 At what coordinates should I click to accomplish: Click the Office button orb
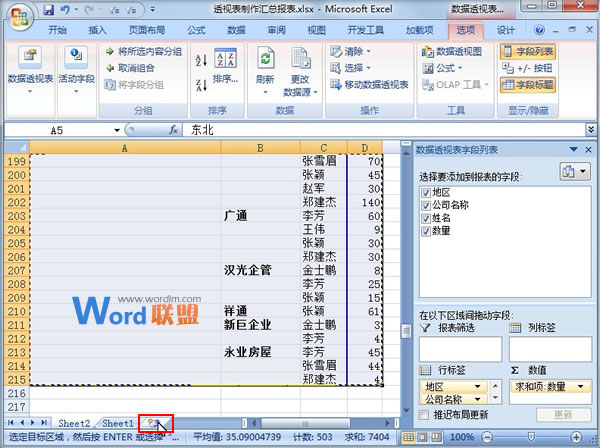tap(19, 18)
